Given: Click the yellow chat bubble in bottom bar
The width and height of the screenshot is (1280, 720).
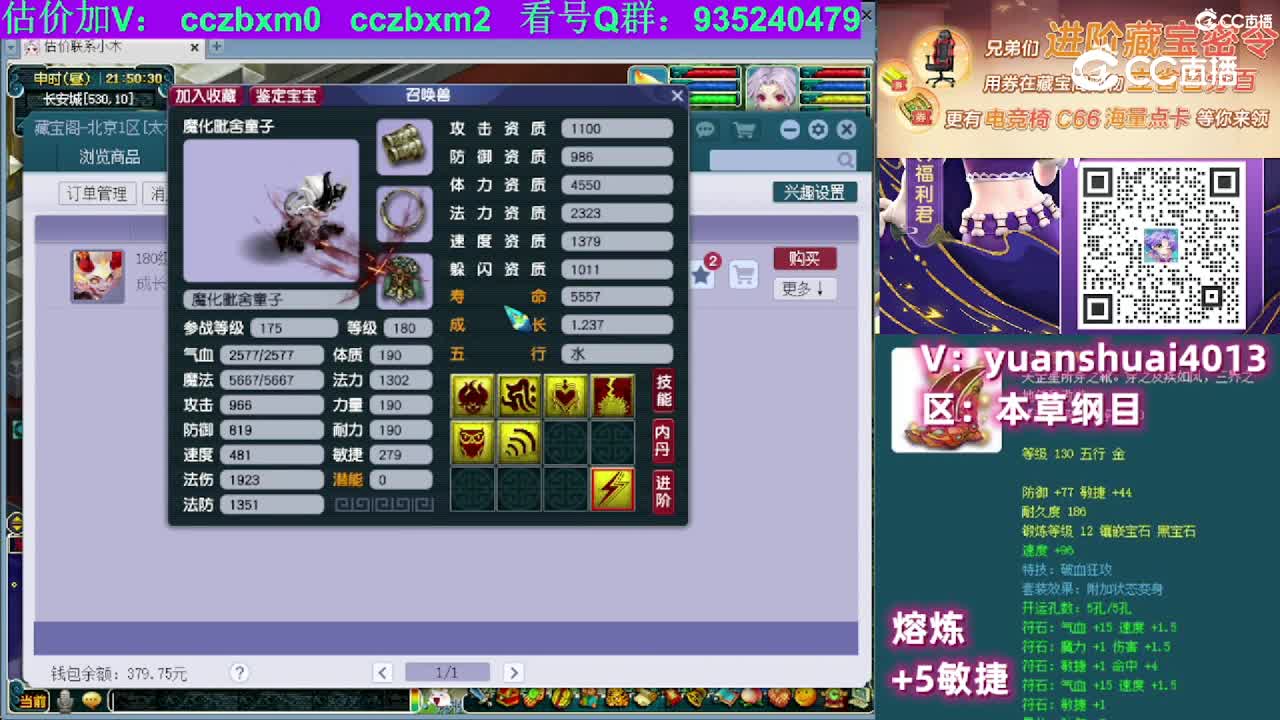Looking at the screenshot, I should (92, 701).
